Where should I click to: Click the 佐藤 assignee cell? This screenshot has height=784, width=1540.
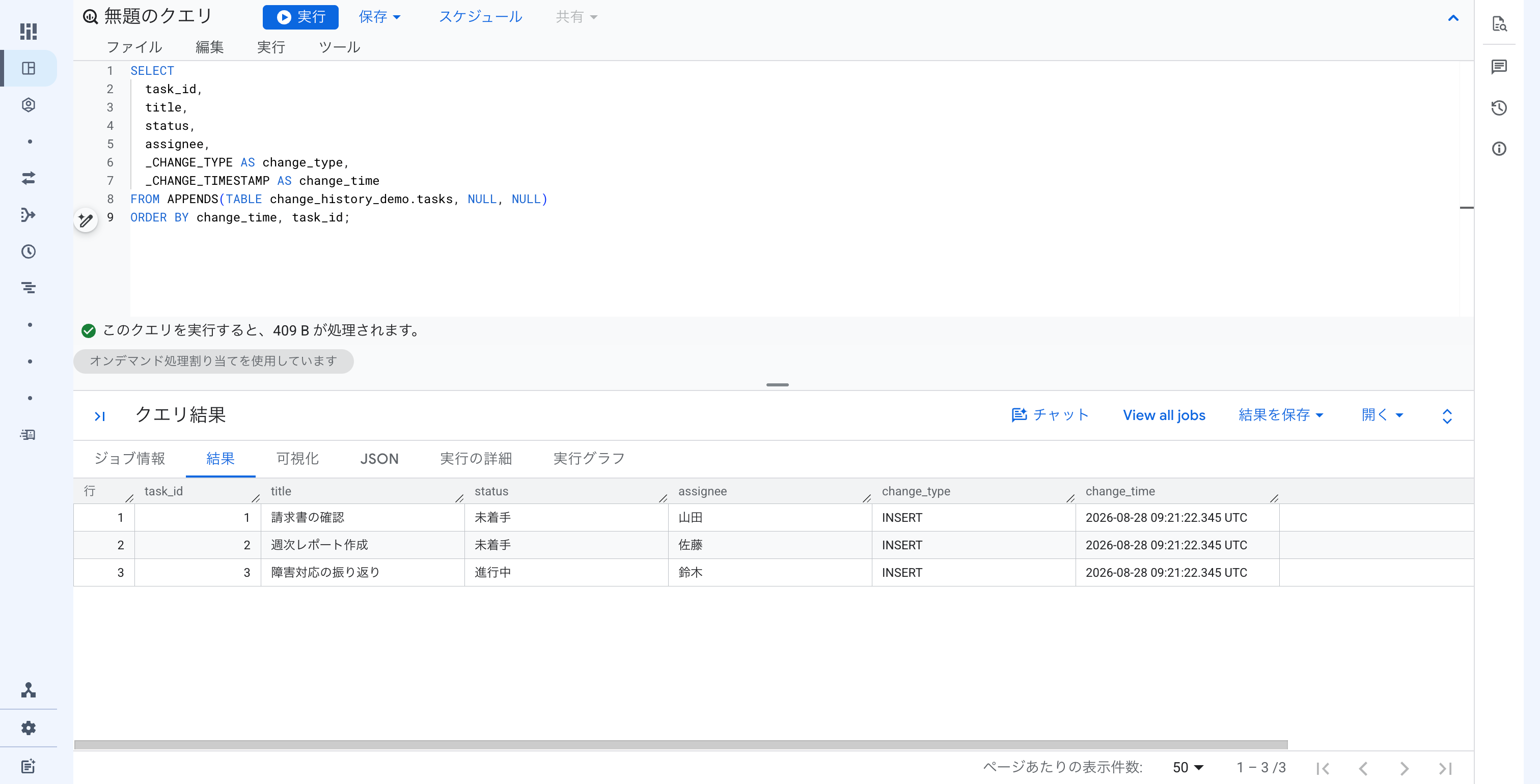770,545
